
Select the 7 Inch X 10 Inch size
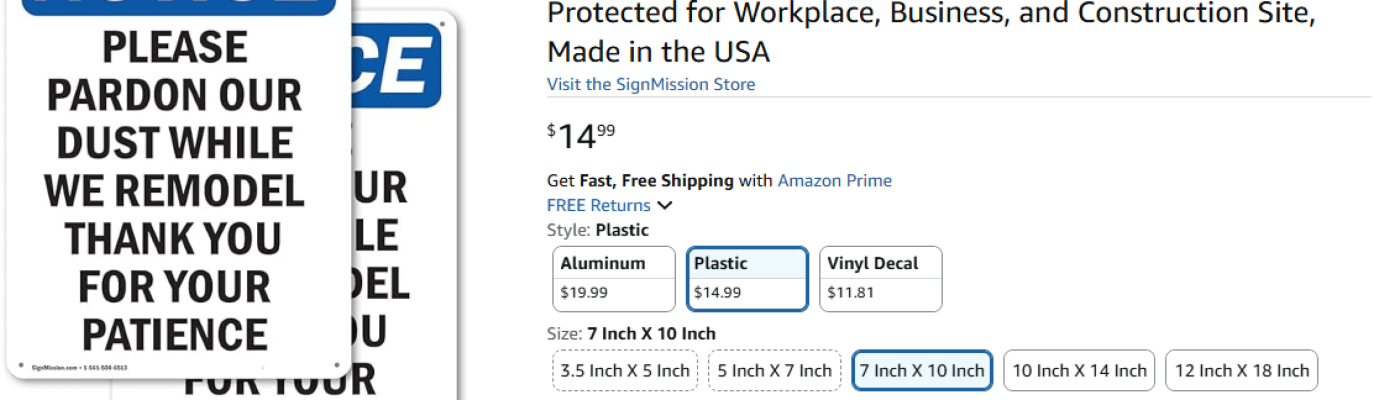tap(922, 371)
